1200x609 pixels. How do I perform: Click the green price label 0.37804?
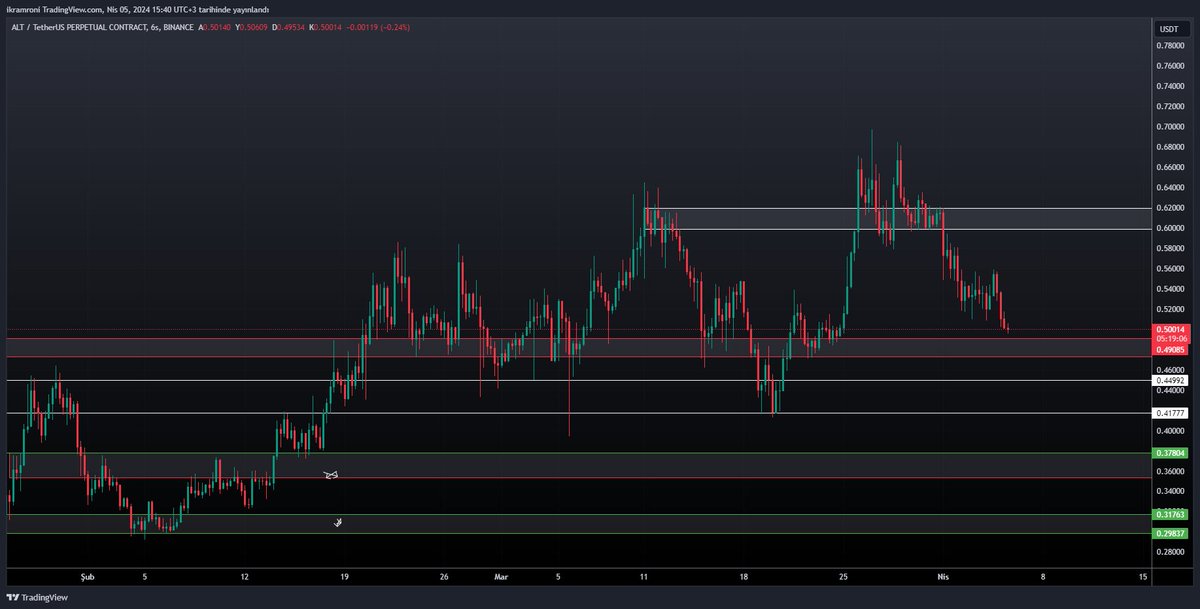(x=1169, y=452)
